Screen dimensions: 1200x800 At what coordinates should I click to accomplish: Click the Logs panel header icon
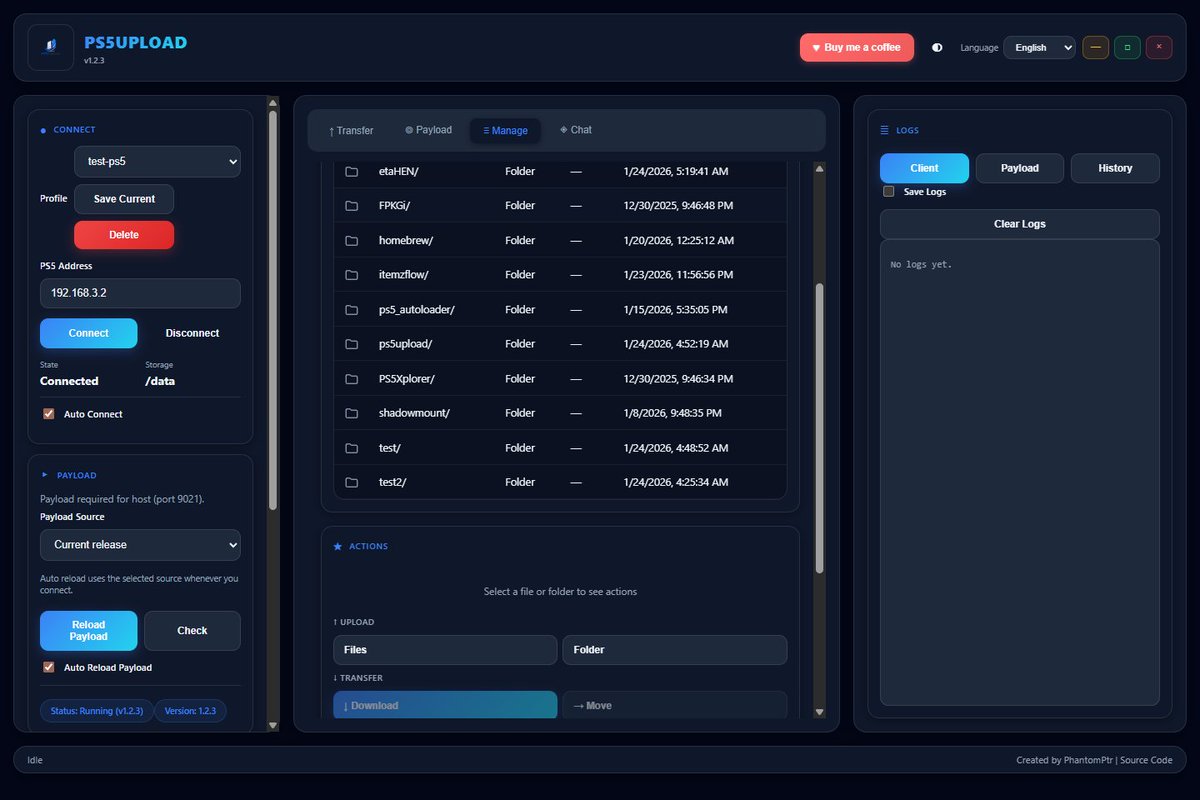(884, 130)
